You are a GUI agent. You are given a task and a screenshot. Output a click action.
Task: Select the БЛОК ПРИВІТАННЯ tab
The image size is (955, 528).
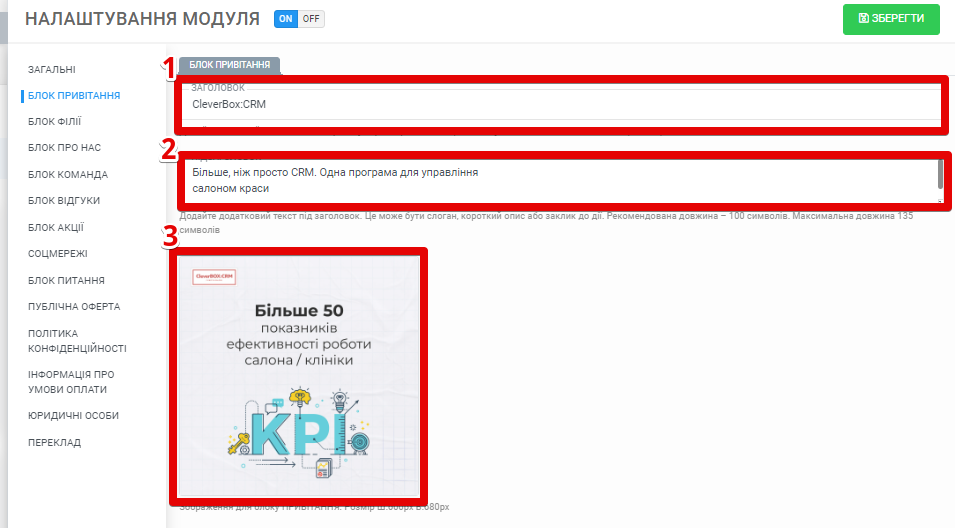coord(230,65)
